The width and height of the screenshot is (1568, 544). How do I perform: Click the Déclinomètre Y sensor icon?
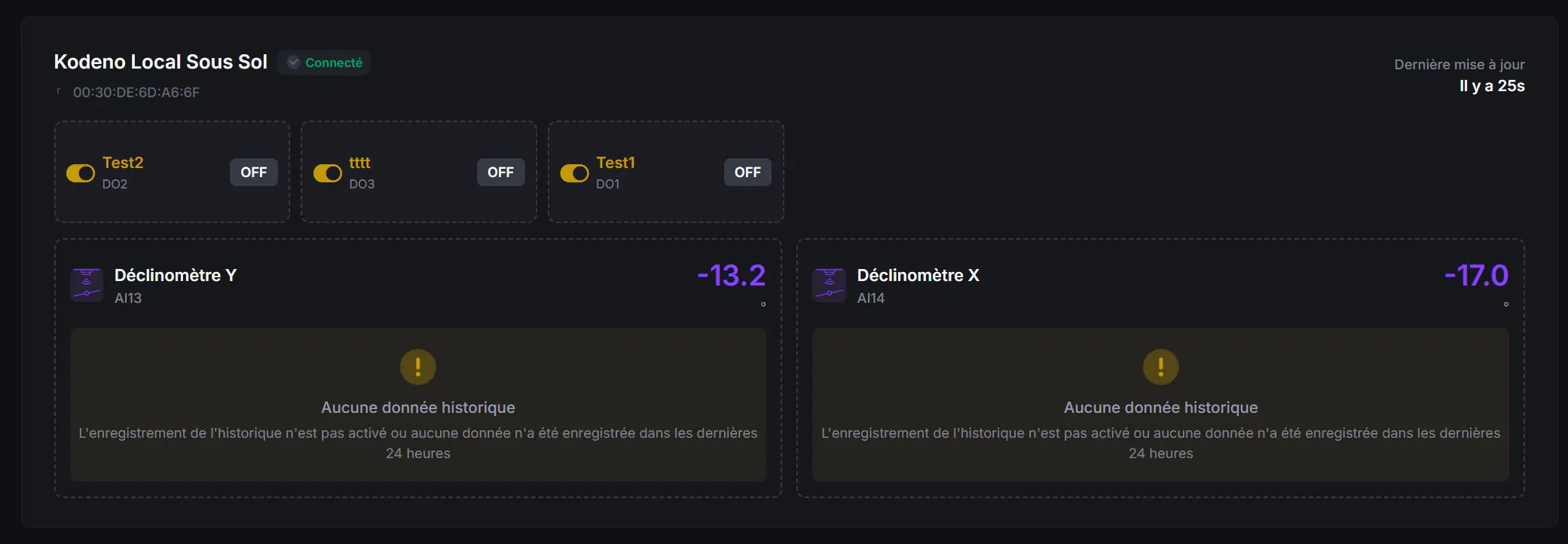pyautogui.click(x=87, y=285)
